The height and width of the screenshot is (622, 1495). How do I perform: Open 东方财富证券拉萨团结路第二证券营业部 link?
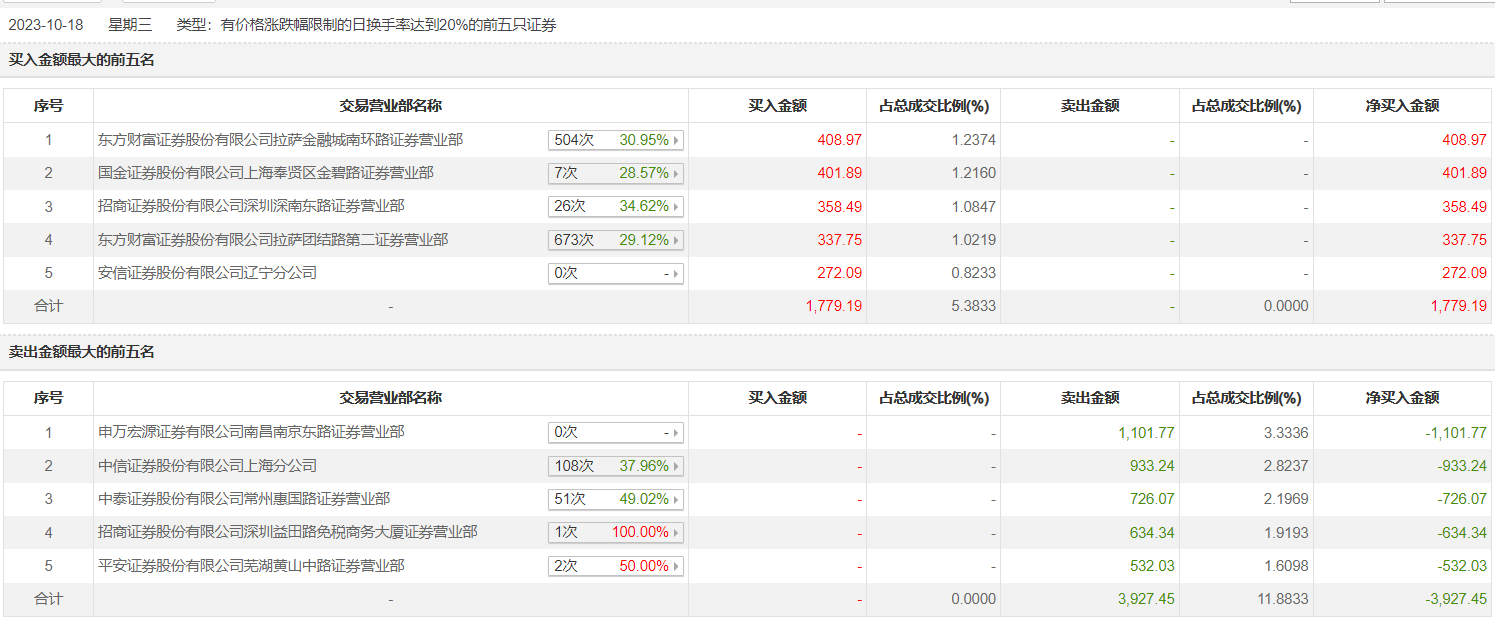click(273, 240)
